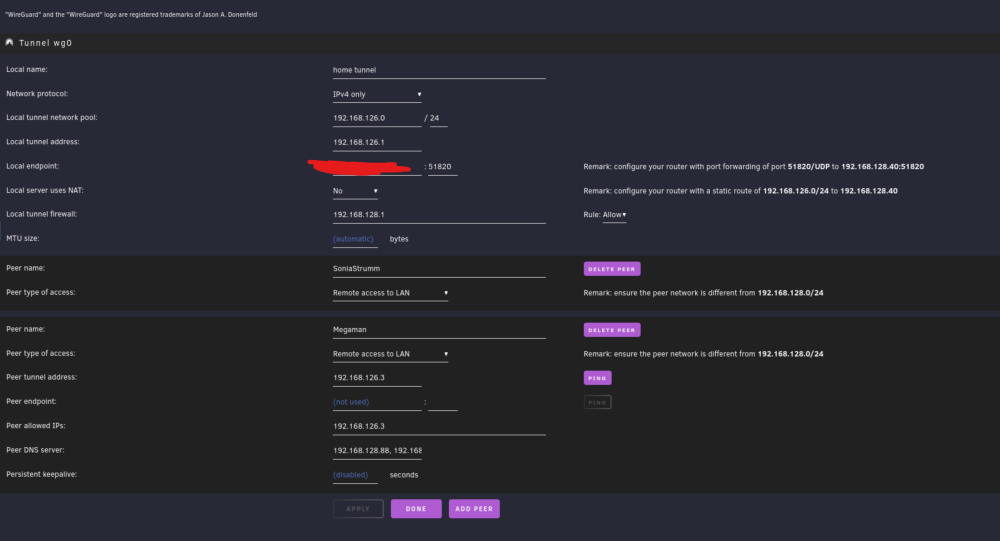Viewport: 1000px width, 541px height.
Task: Delete the Megaman peer
Action: [x=612, y=330]
